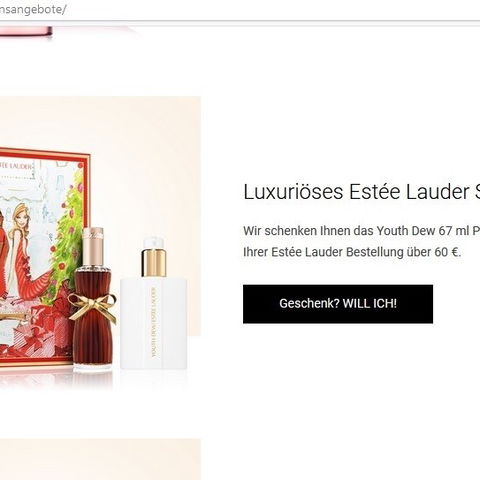480x480 pixels.
Task: Open the illustrated Estée Lauder gift box image
Action: (44, 257)
